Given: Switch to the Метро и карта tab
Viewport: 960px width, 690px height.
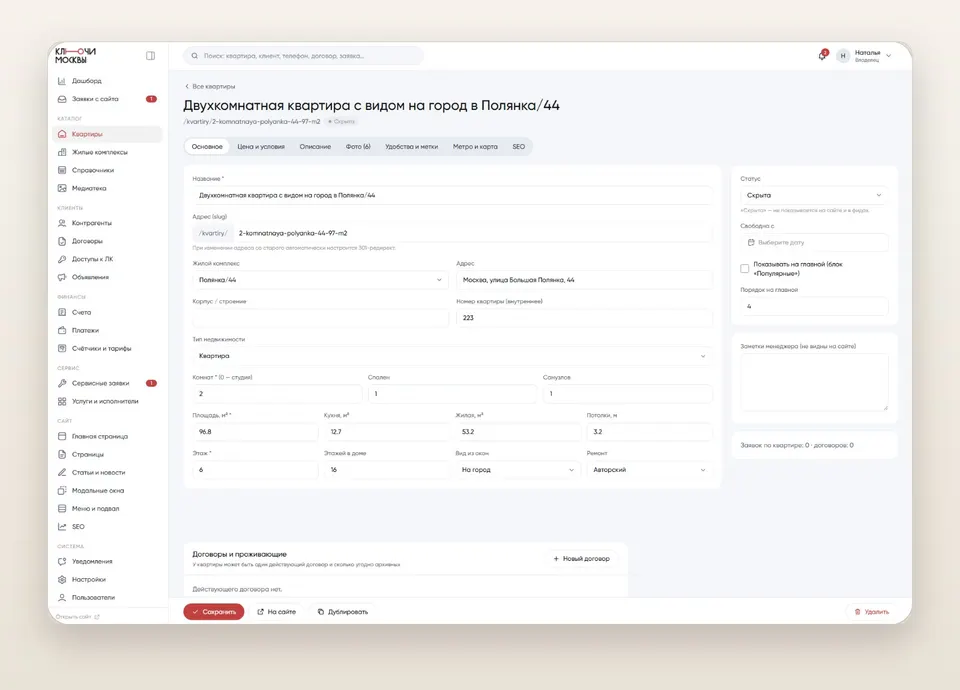Looking at the screenshot, I should point(475,147).
